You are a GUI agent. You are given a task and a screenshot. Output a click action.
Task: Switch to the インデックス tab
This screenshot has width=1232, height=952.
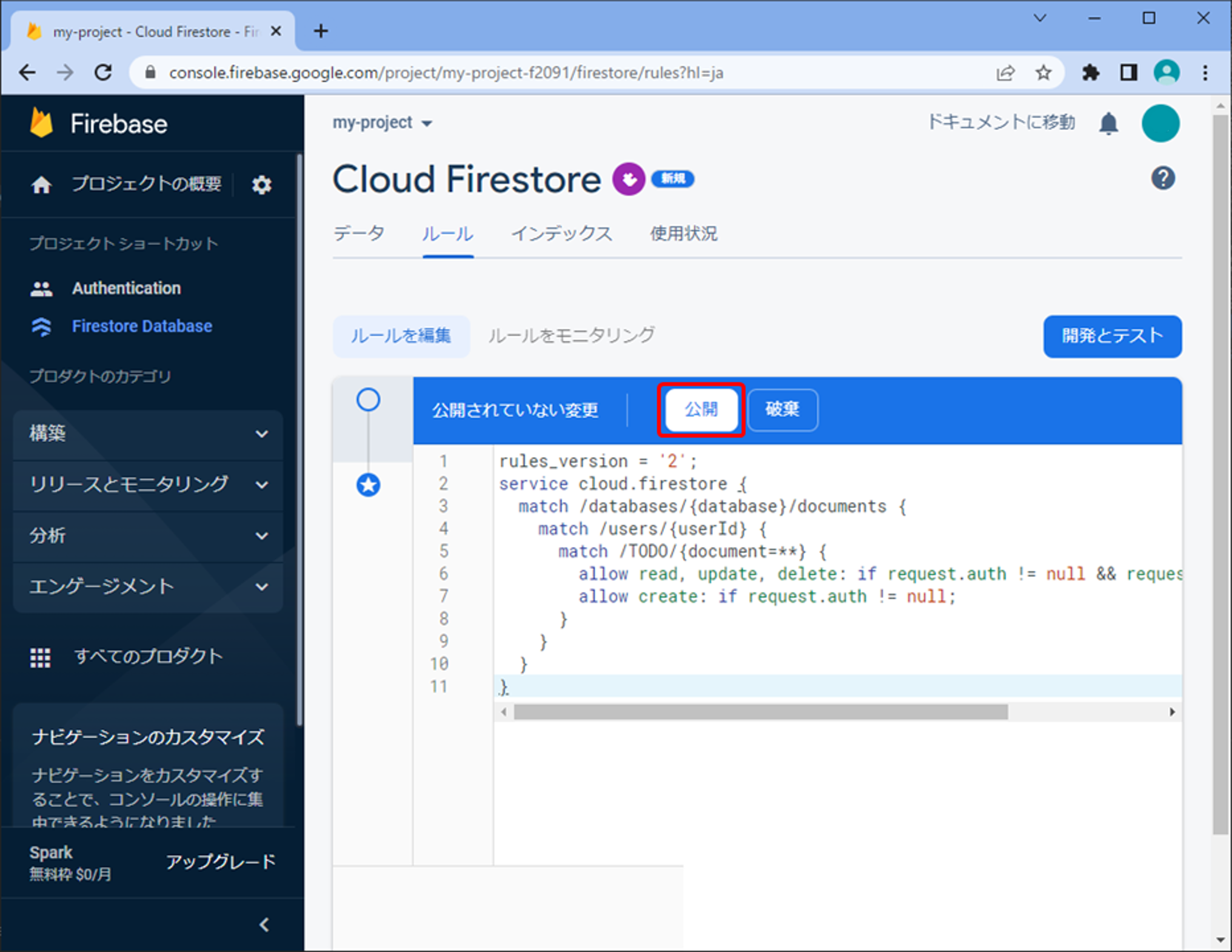tap(561, 233)
